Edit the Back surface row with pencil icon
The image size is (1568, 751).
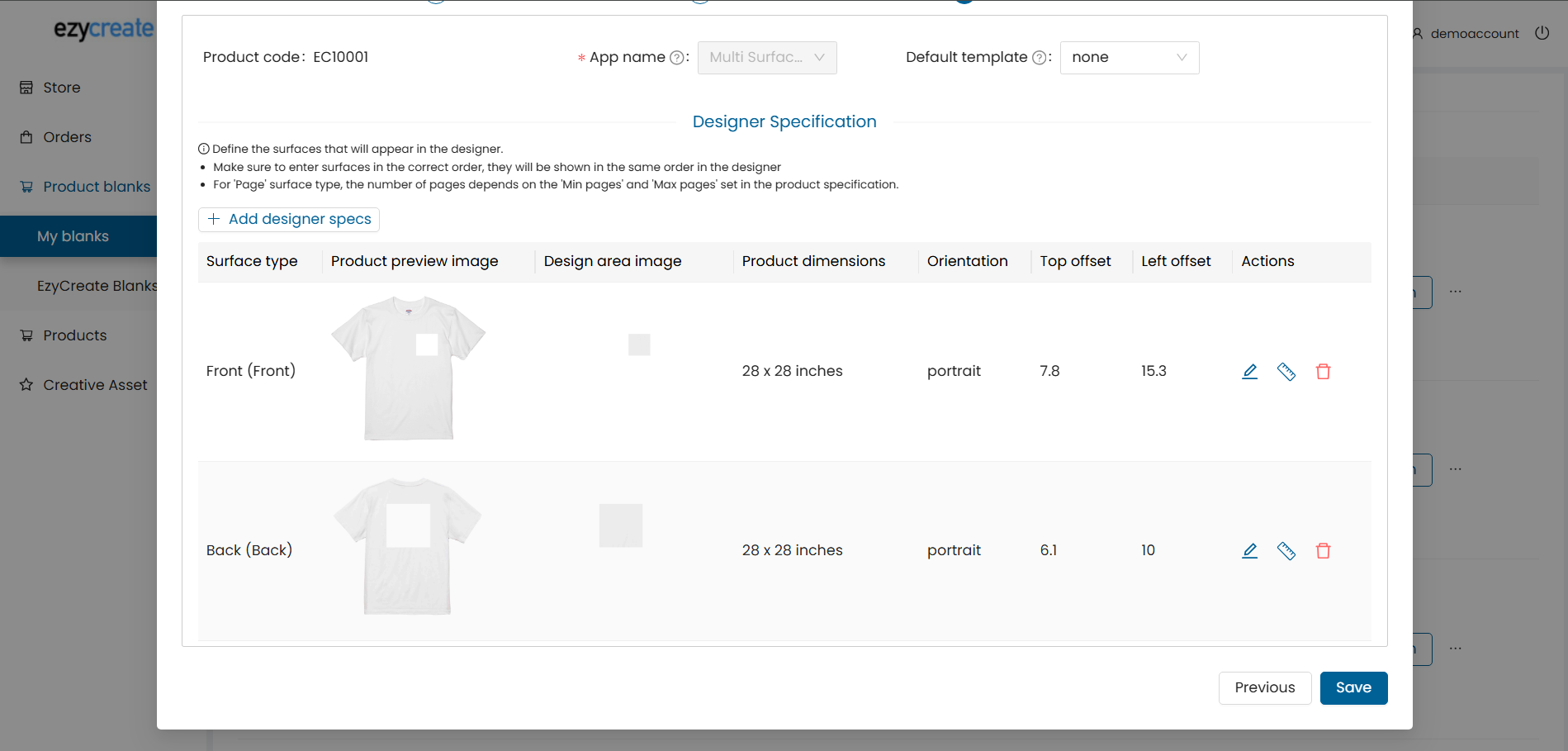[x=1249, y=551]
